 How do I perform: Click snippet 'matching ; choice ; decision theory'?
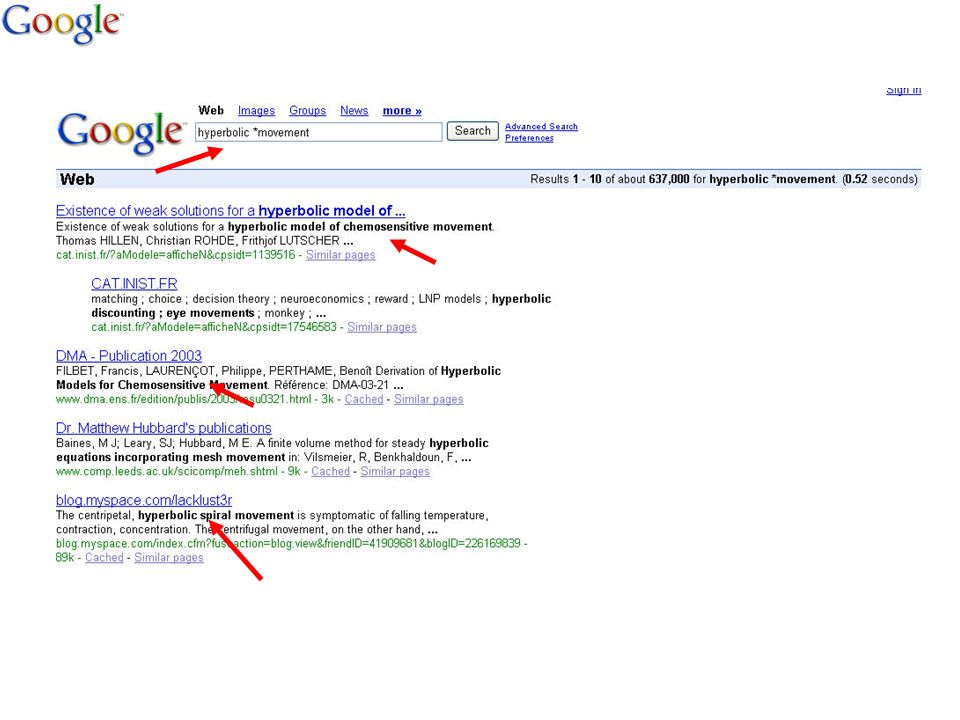click(x=180, y=299)
